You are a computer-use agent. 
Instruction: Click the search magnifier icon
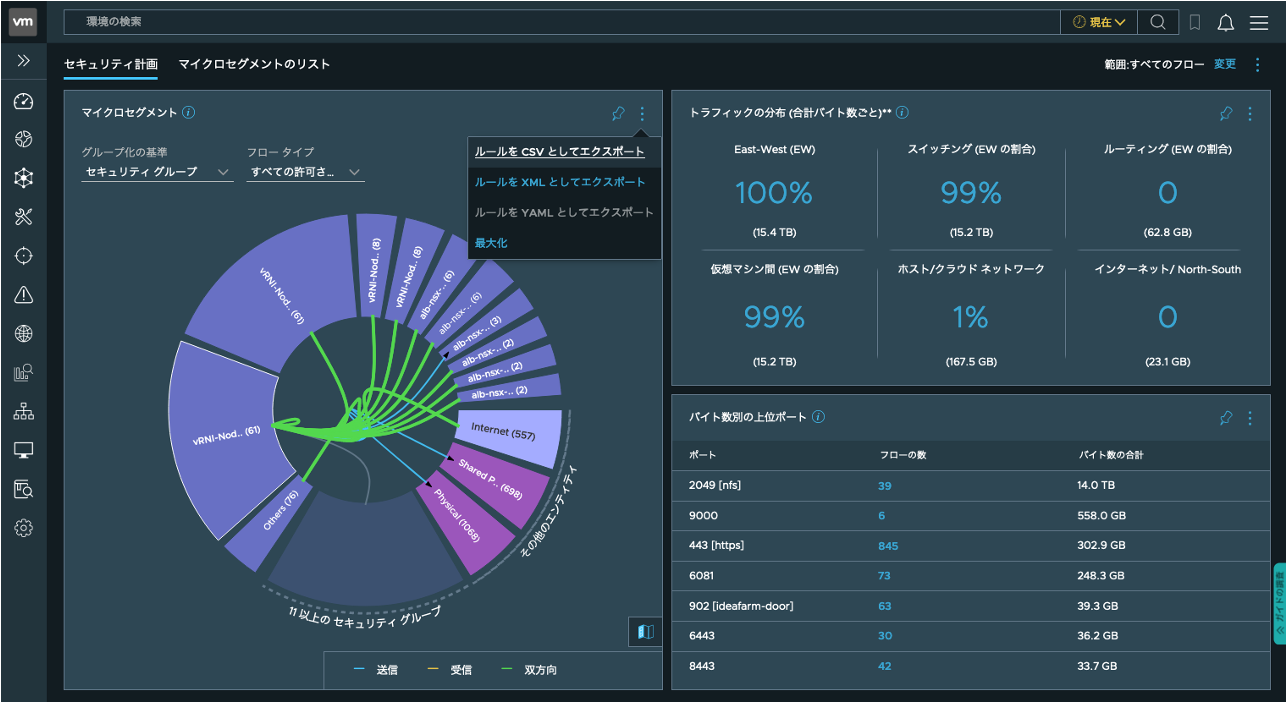point(1158,22)
